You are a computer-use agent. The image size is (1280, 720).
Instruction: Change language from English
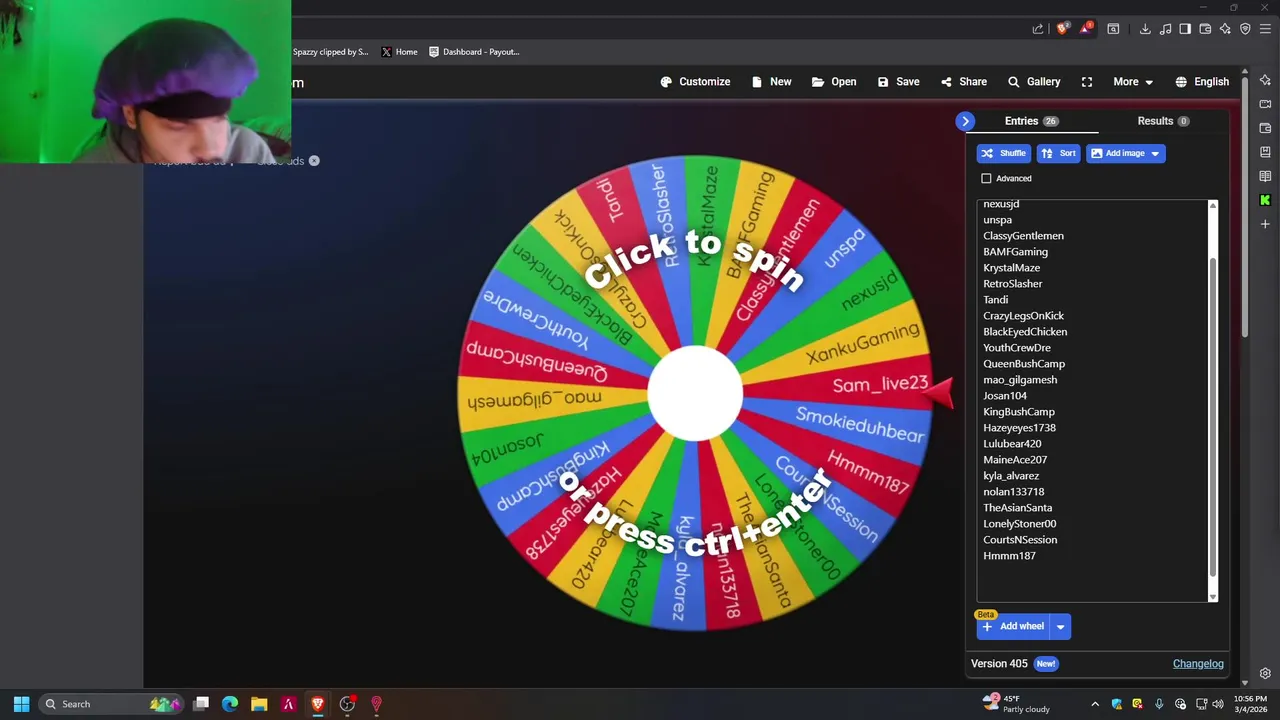click(1202, 82)
